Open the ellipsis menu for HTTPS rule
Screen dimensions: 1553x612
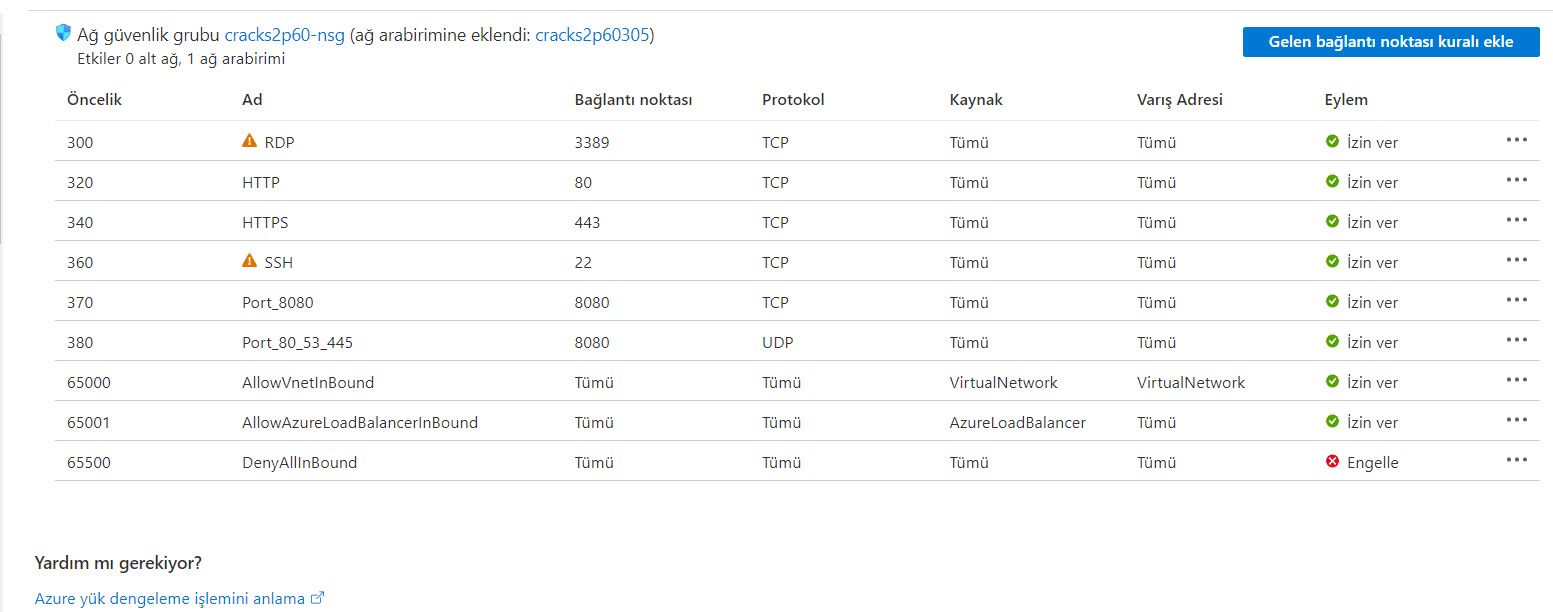click(1516, 220)
